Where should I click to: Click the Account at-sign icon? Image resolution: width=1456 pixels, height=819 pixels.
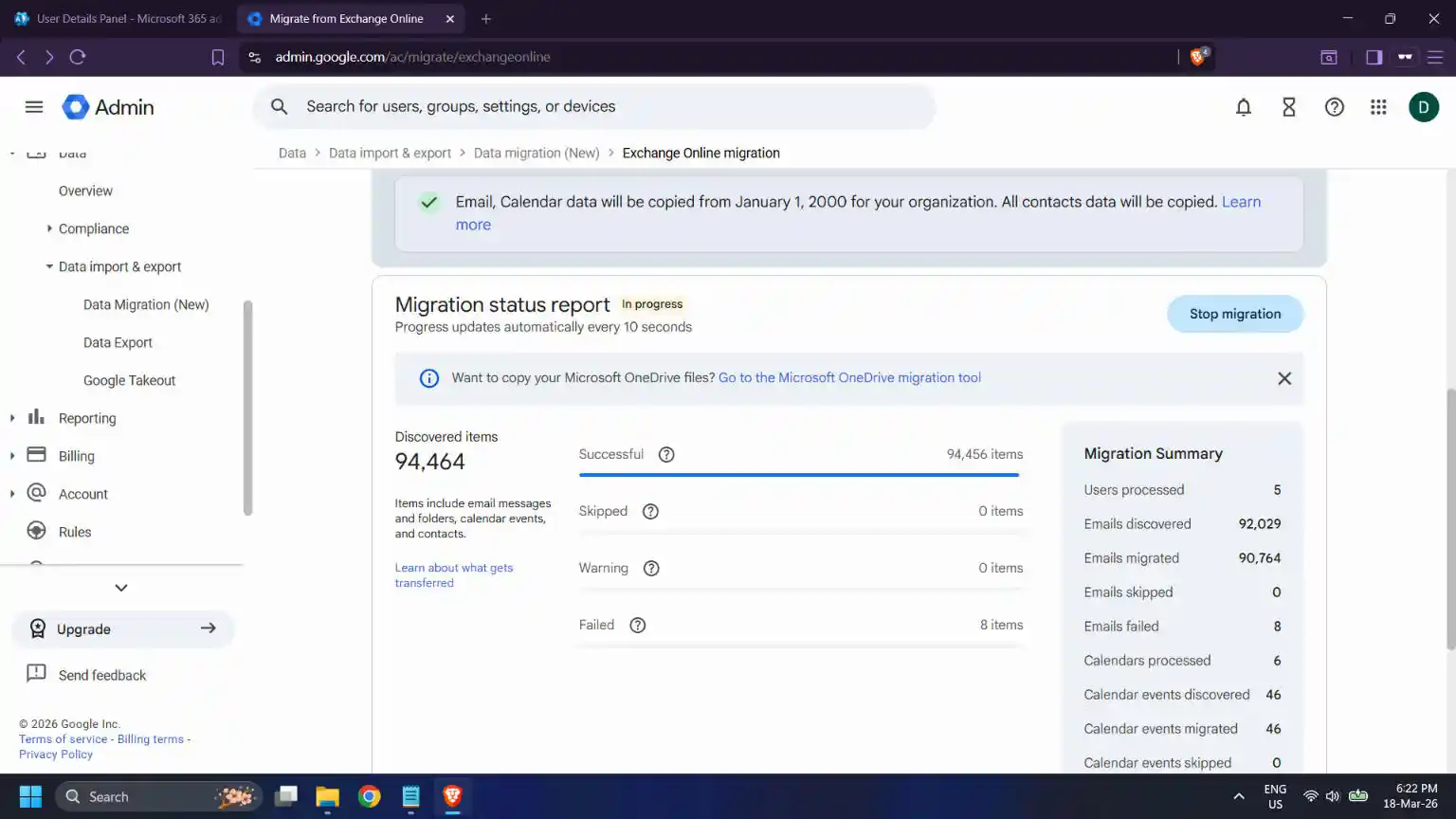(x=36, y=493)
